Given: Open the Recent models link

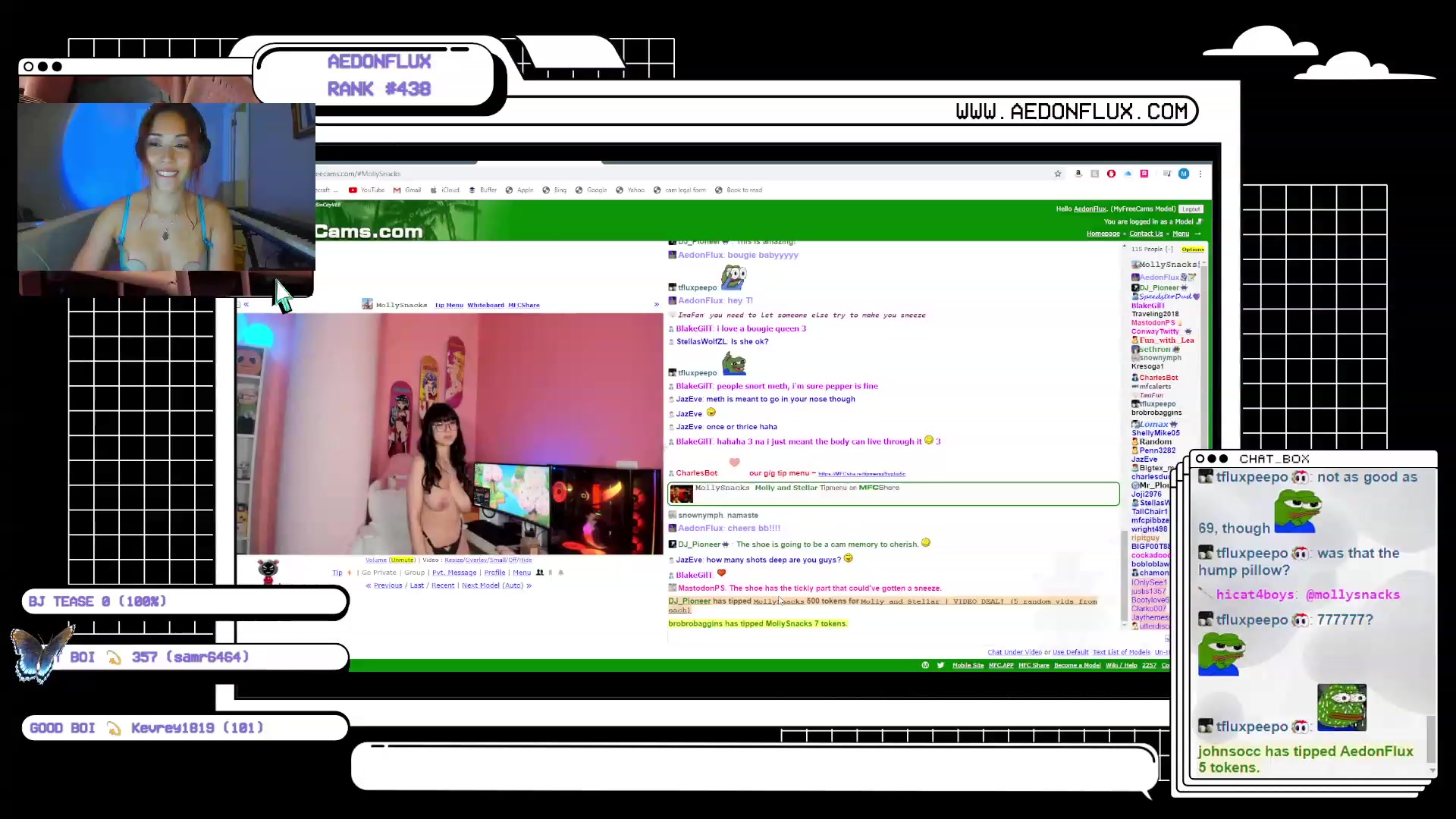Looking at the screenshot, I should pos(443,586).
